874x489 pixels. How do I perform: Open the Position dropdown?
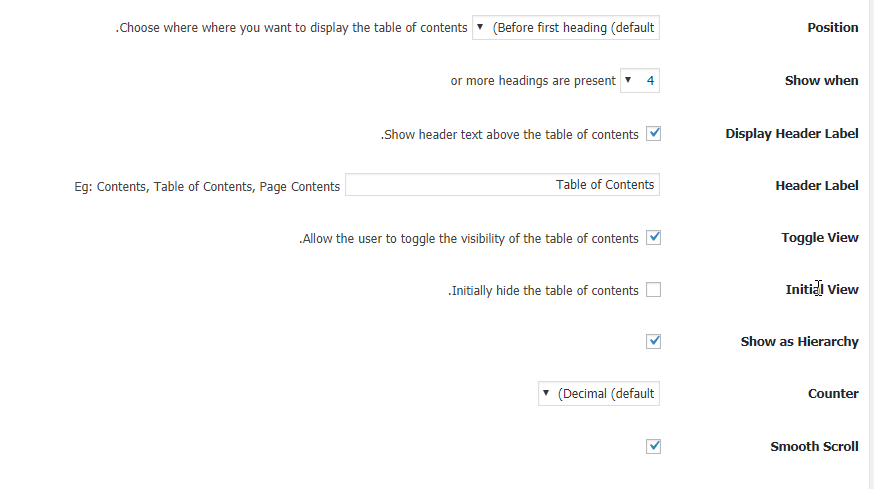click(566, 28)
